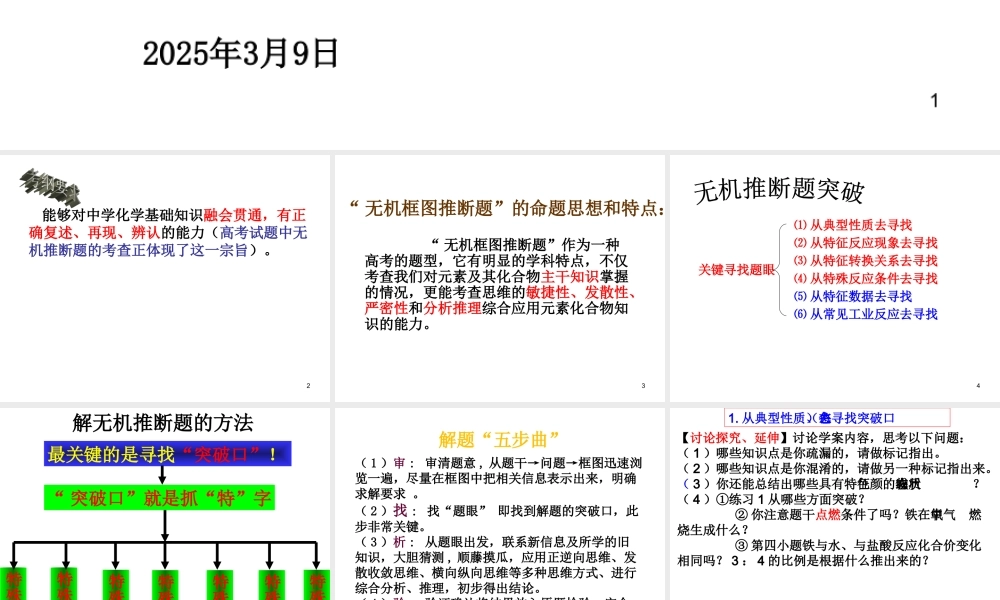
Task: Click item ⑶ 从特征转换关系去寻找
Action: click(x=865, y=261)
